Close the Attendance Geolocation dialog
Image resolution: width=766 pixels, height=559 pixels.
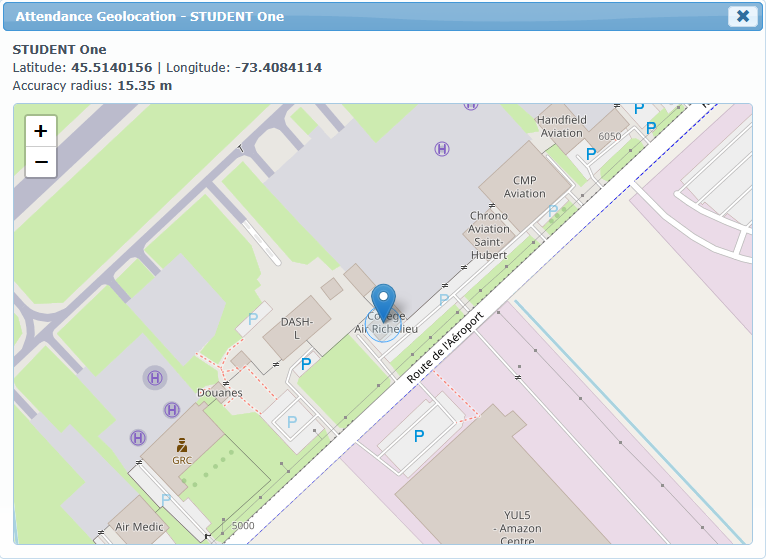pyautogui.click(x=741, y=16)
